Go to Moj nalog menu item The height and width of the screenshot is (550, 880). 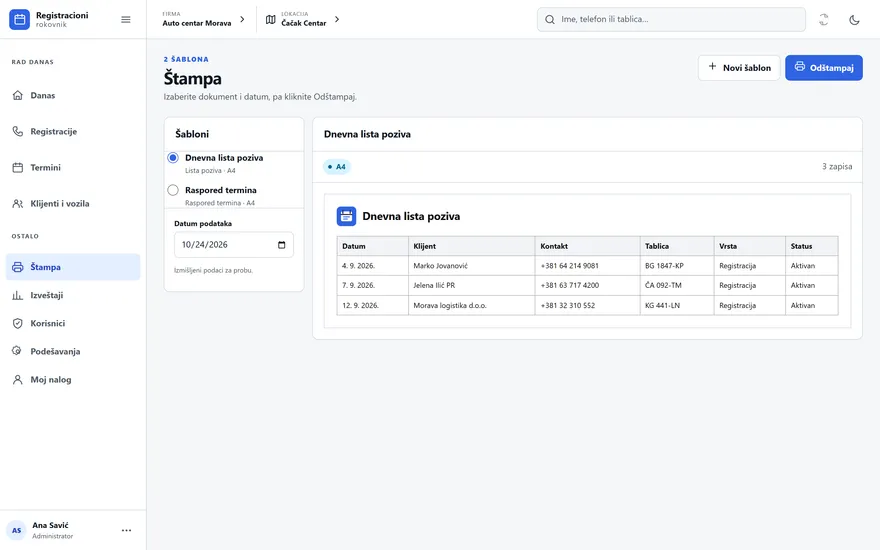(x=73, y=379)
